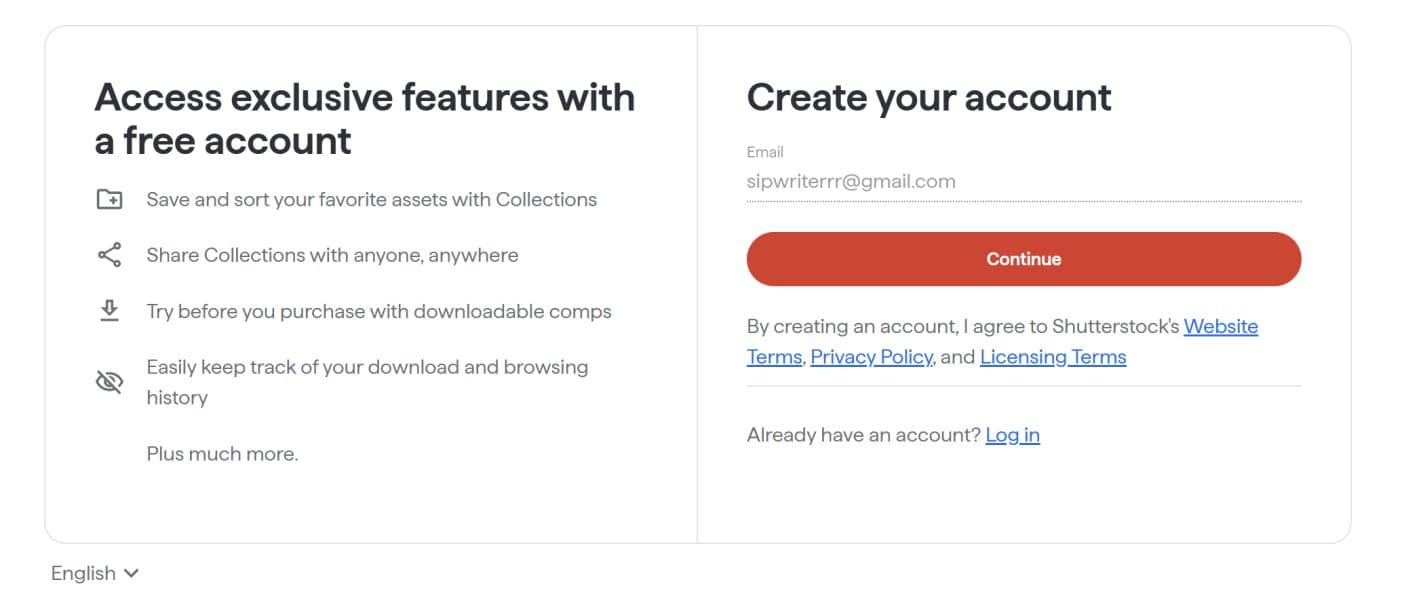Image resolution: width=1404 pixels, height=601 pixels.
Task: Click Continue to submit your email
Action: click(1023, 258)
